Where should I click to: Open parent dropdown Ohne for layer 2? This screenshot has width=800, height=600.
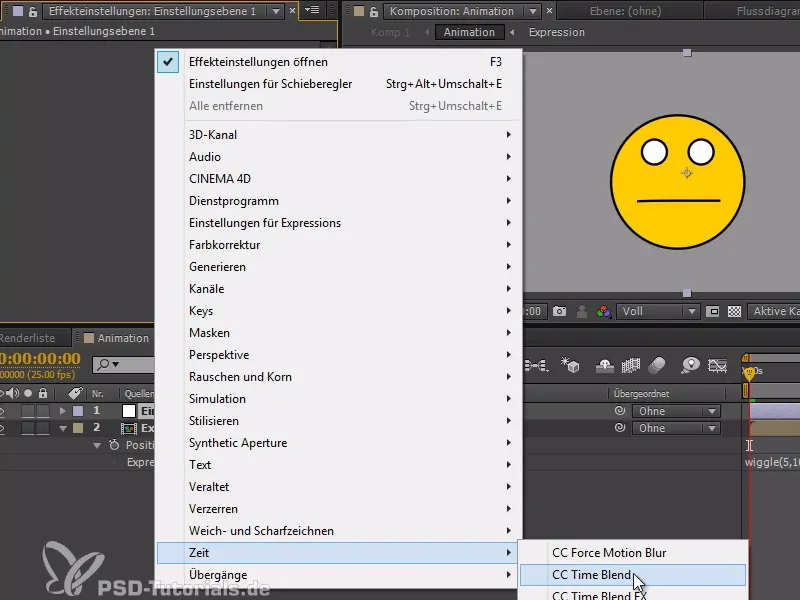tap(676, 428)
